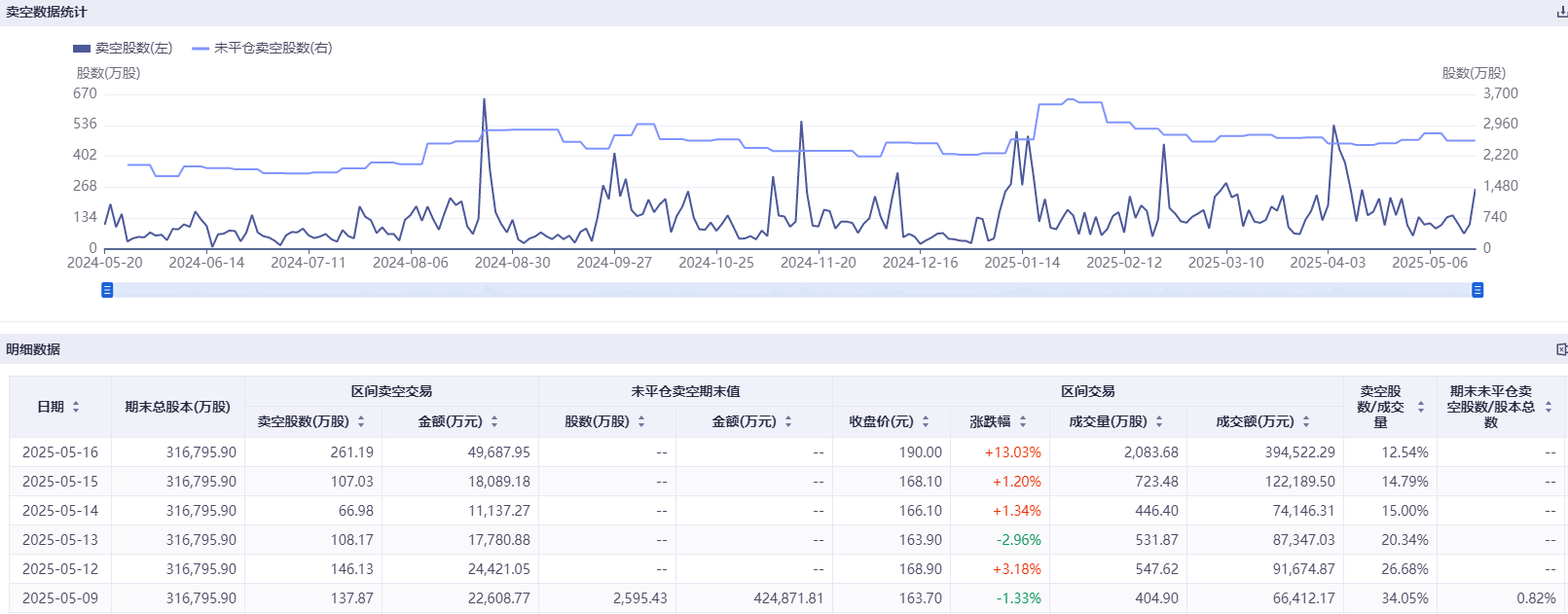The height and width of the screenshot is (614, 1568).
Task: Click the download icon in the 卖空数据统计 header
Action: (1561, 13)
